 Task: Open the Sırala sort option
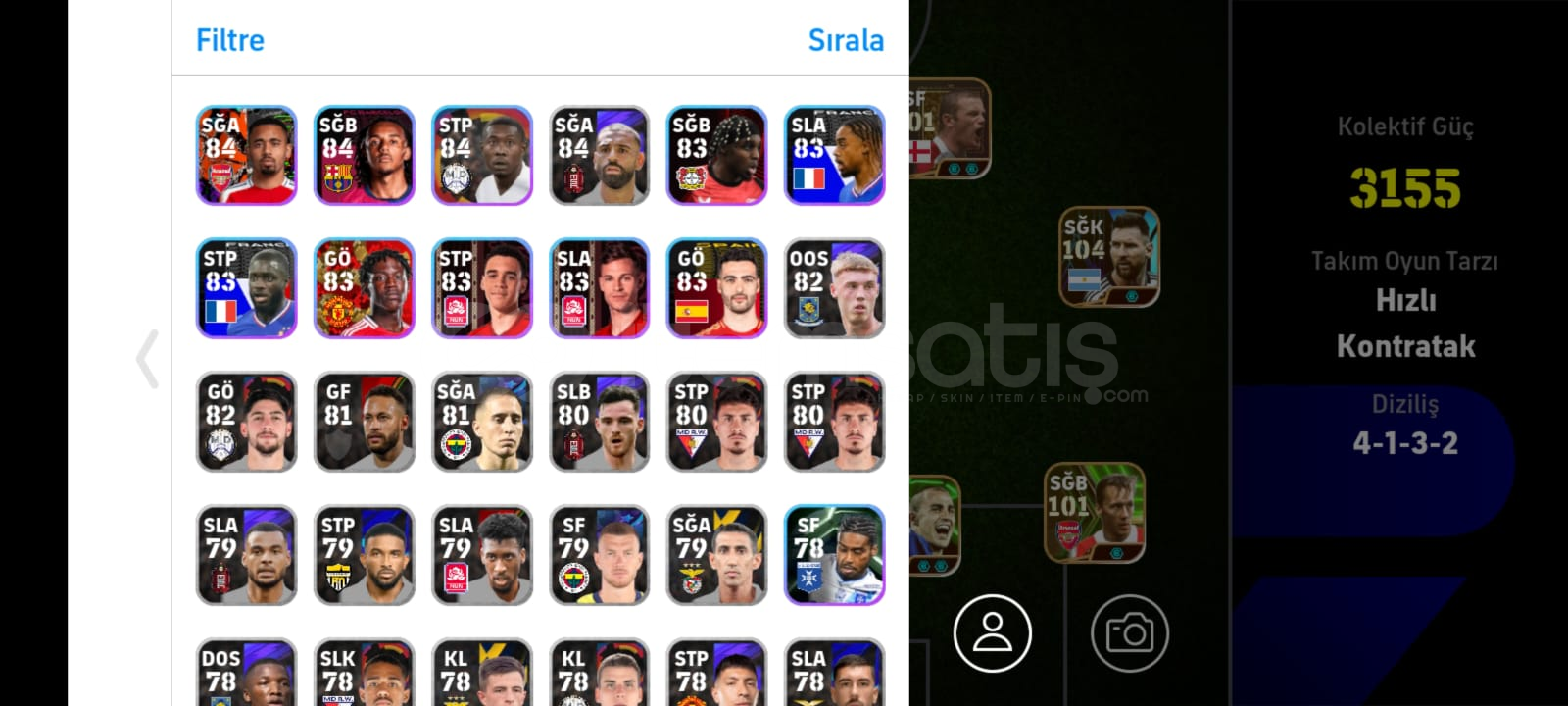tap(846, 40)
